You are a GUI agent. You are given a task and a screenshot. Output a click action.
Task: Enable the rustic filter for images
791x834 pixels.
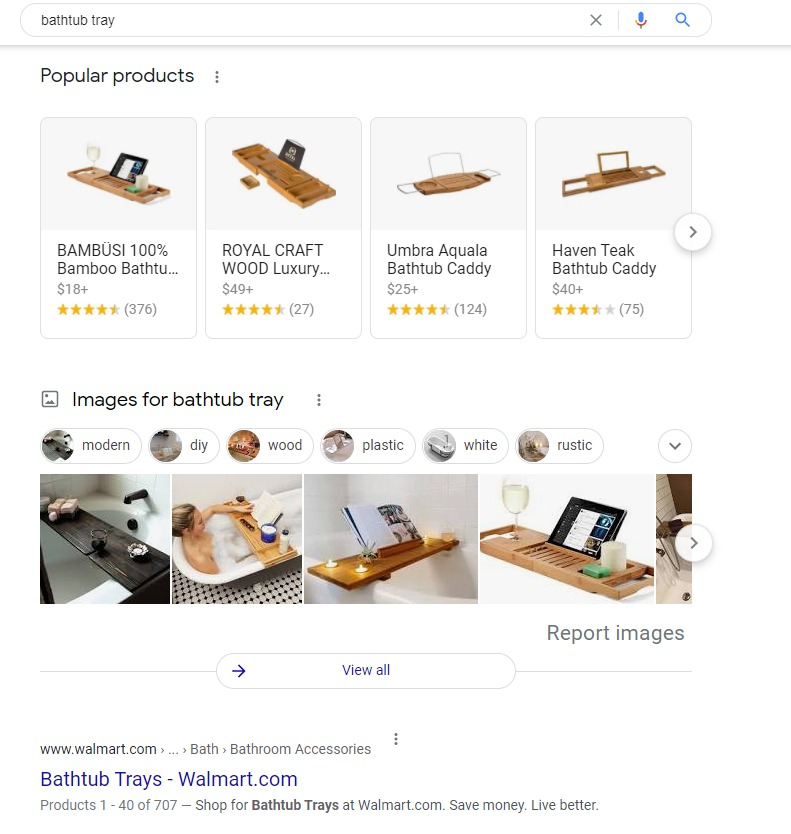[559, 445]
